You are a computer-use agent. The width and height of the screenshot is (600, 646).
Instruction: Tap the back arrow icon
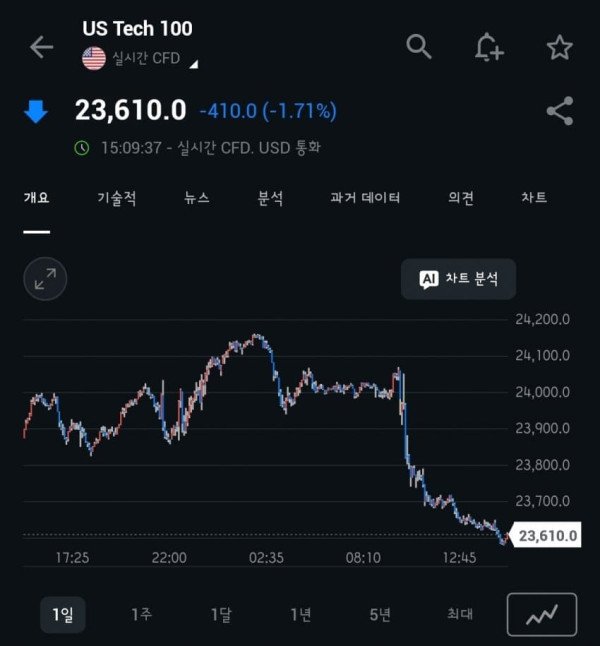point(41,47)
